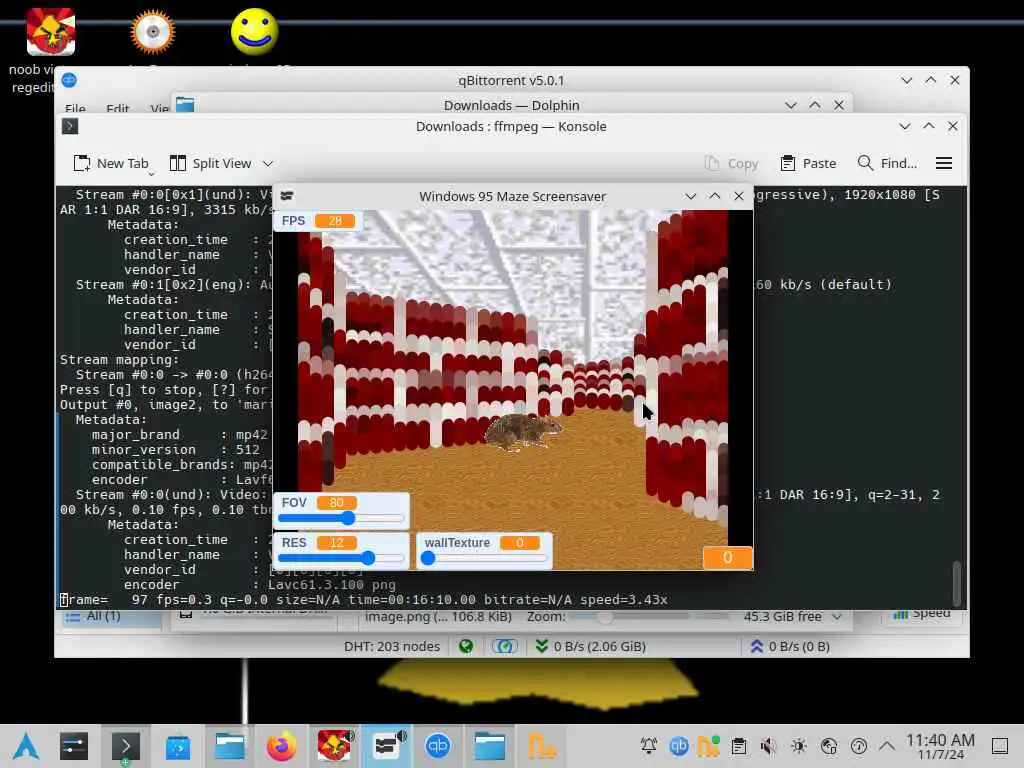Click the Maze Screensaver window icon
The image size is (1024, 768).
tap(287, 196)
